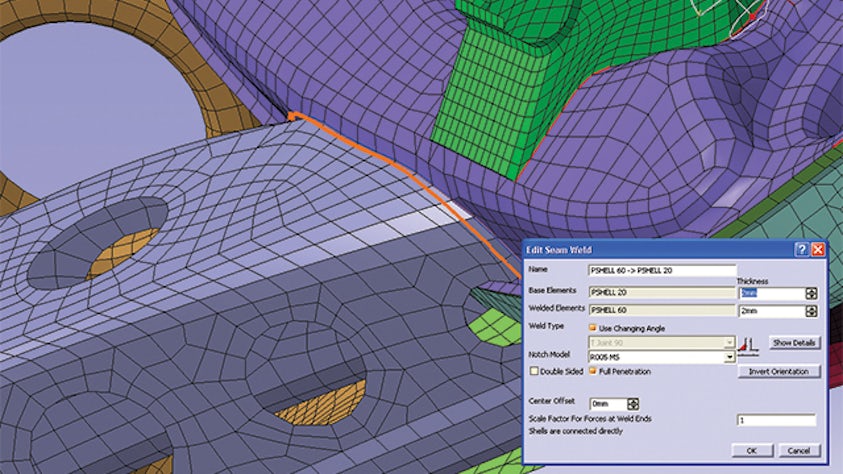Open the T Joint 90 weld type dropdown
Screen dimensions: 843x474
[729, 342]
